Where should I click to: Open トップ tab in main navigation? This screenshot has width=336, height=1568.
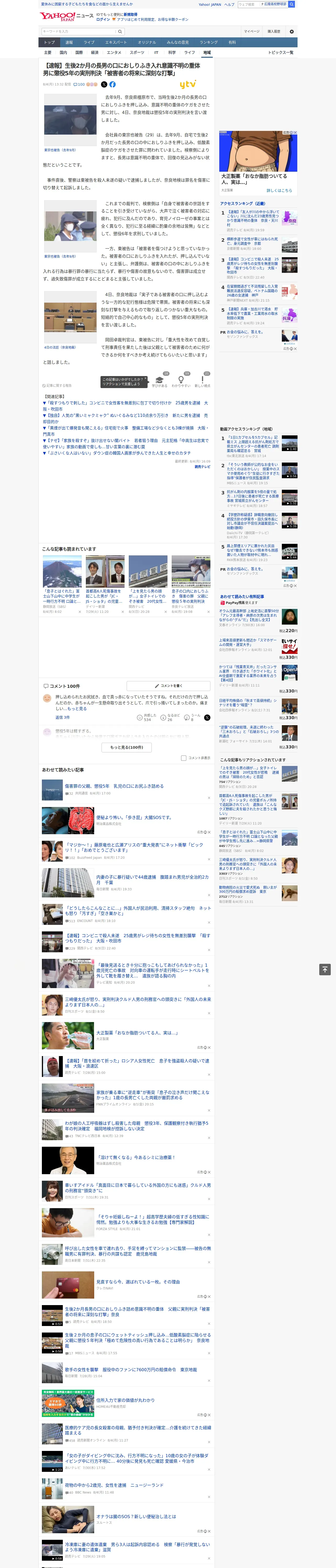(x=49, y=42)
